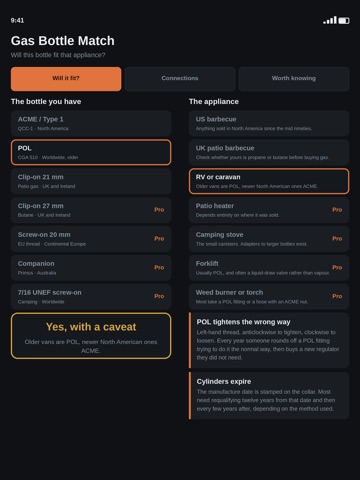Open the Cylinders expire info card

(269, 396)
